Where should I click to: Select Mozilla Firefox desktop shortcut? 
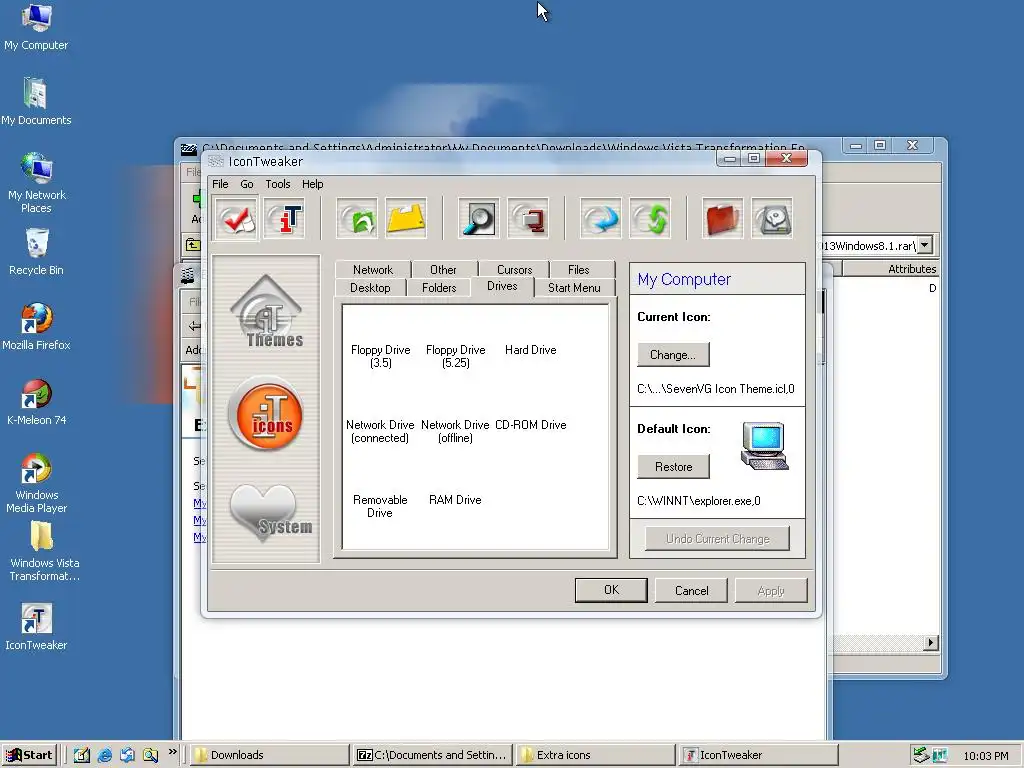point(36,327)
